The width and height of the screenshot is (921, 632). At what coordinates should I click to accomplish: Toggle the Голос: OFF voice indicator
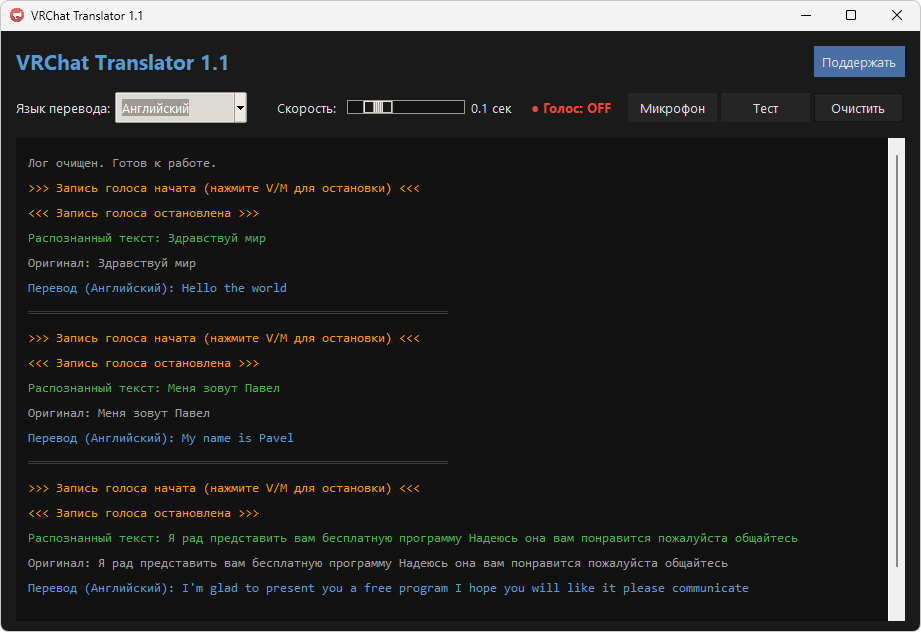(571, 109)
